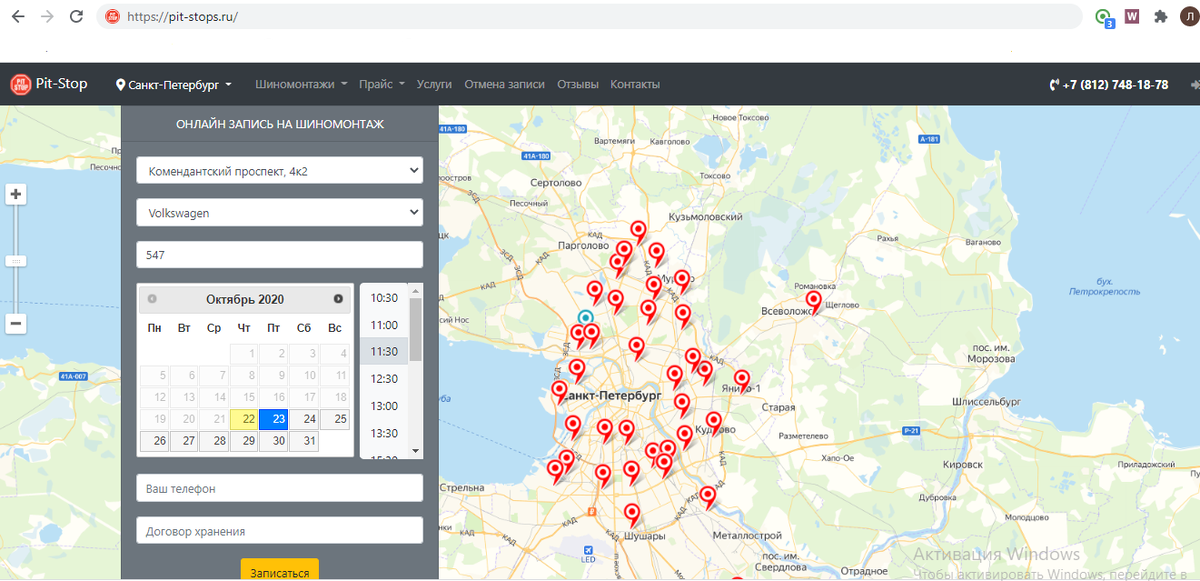Open the Volkswagen car brand select

280,213
